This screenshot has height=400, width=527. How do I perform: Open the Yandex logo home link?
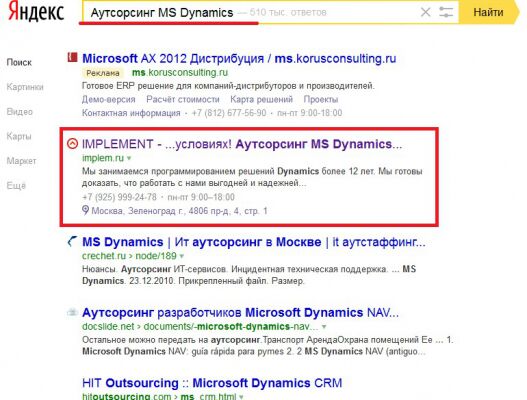pos(36,11)
